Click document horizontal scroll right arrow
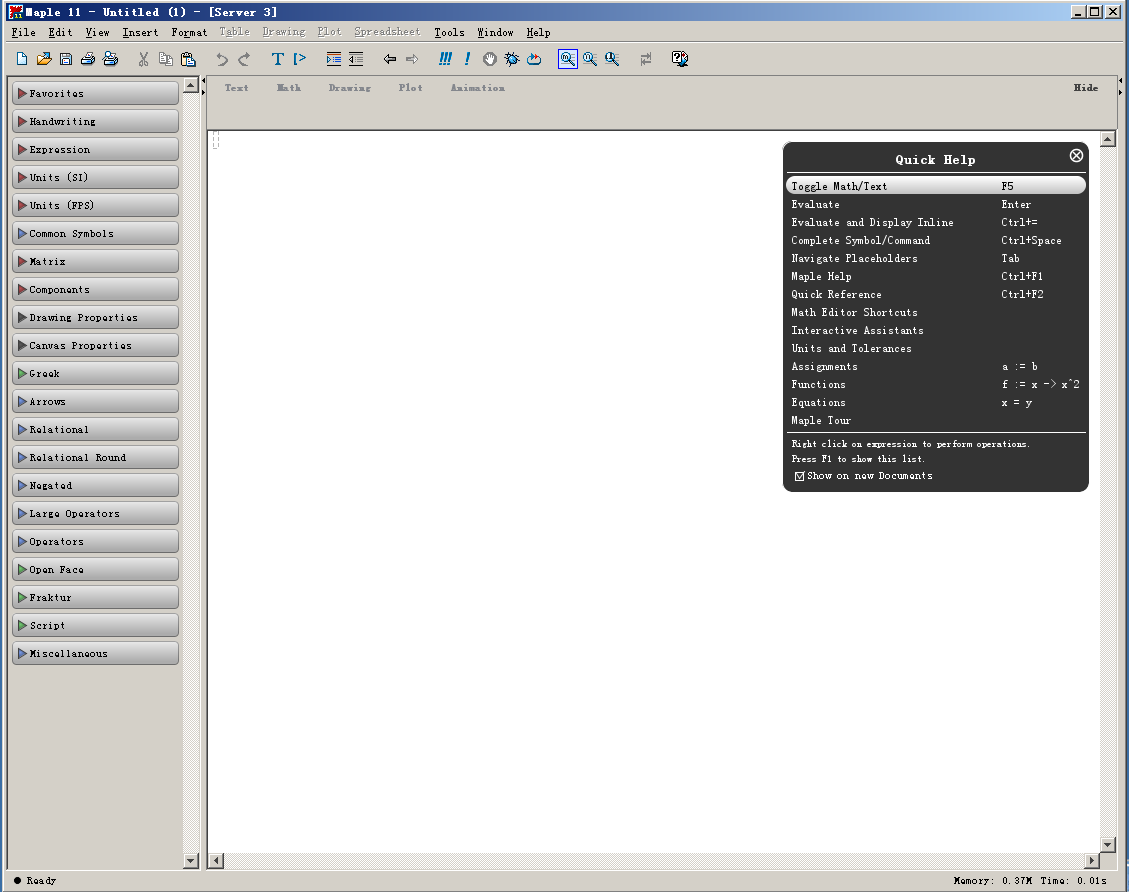The height and width of the screenshot is (892, 1129). (x=1092, y=860)
